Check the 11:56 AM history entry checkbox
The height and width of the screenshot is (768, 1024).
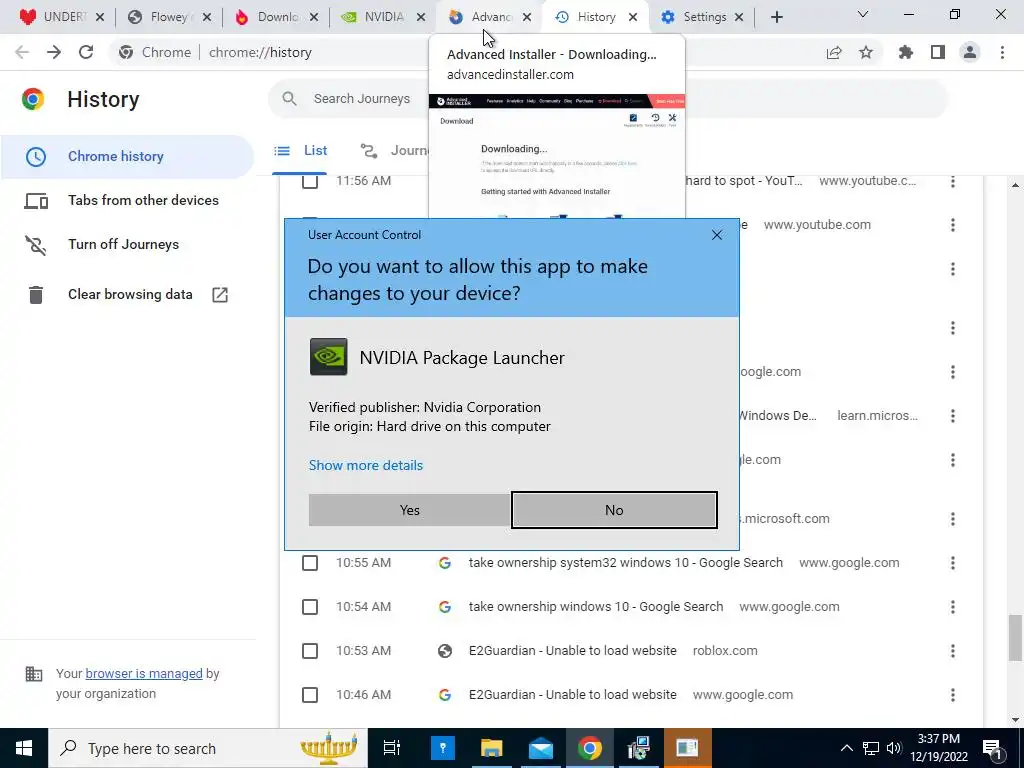click(310, 181)
